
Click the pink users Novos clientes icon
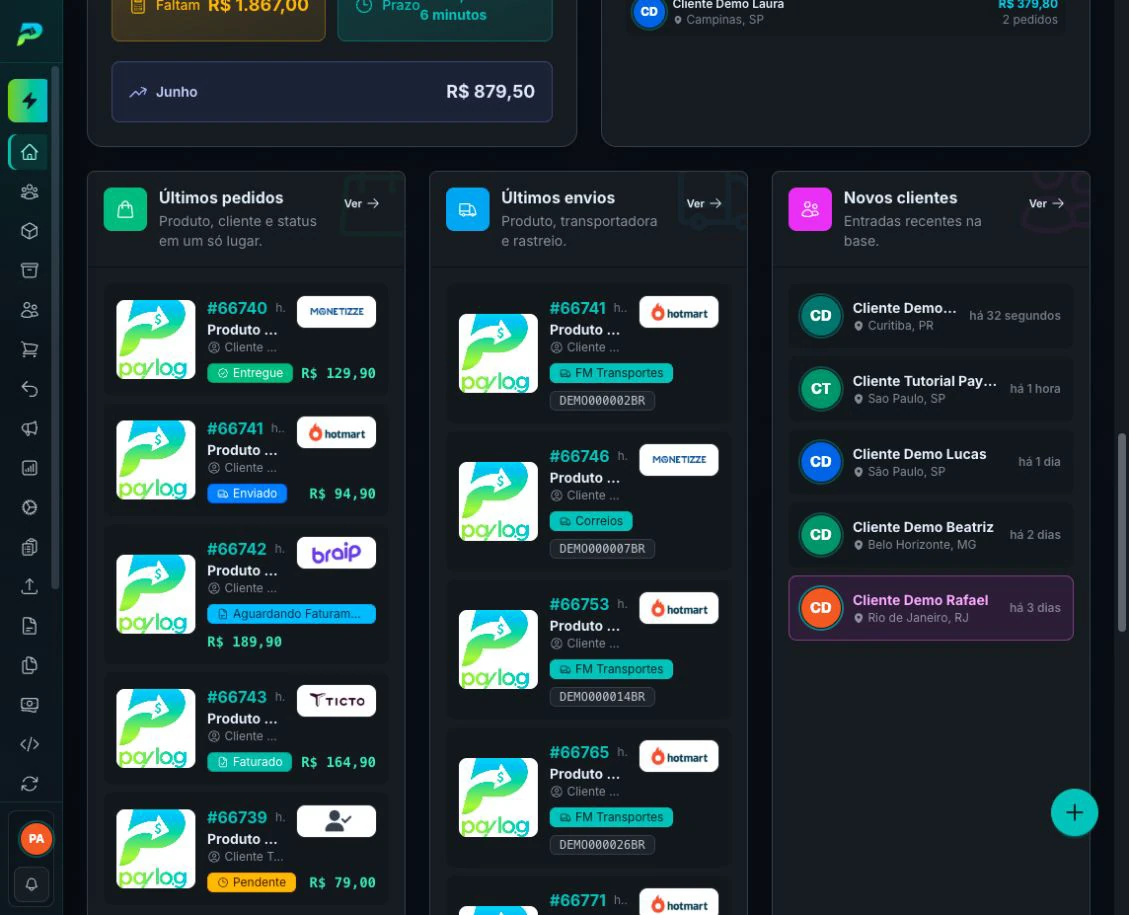point(810,209)
